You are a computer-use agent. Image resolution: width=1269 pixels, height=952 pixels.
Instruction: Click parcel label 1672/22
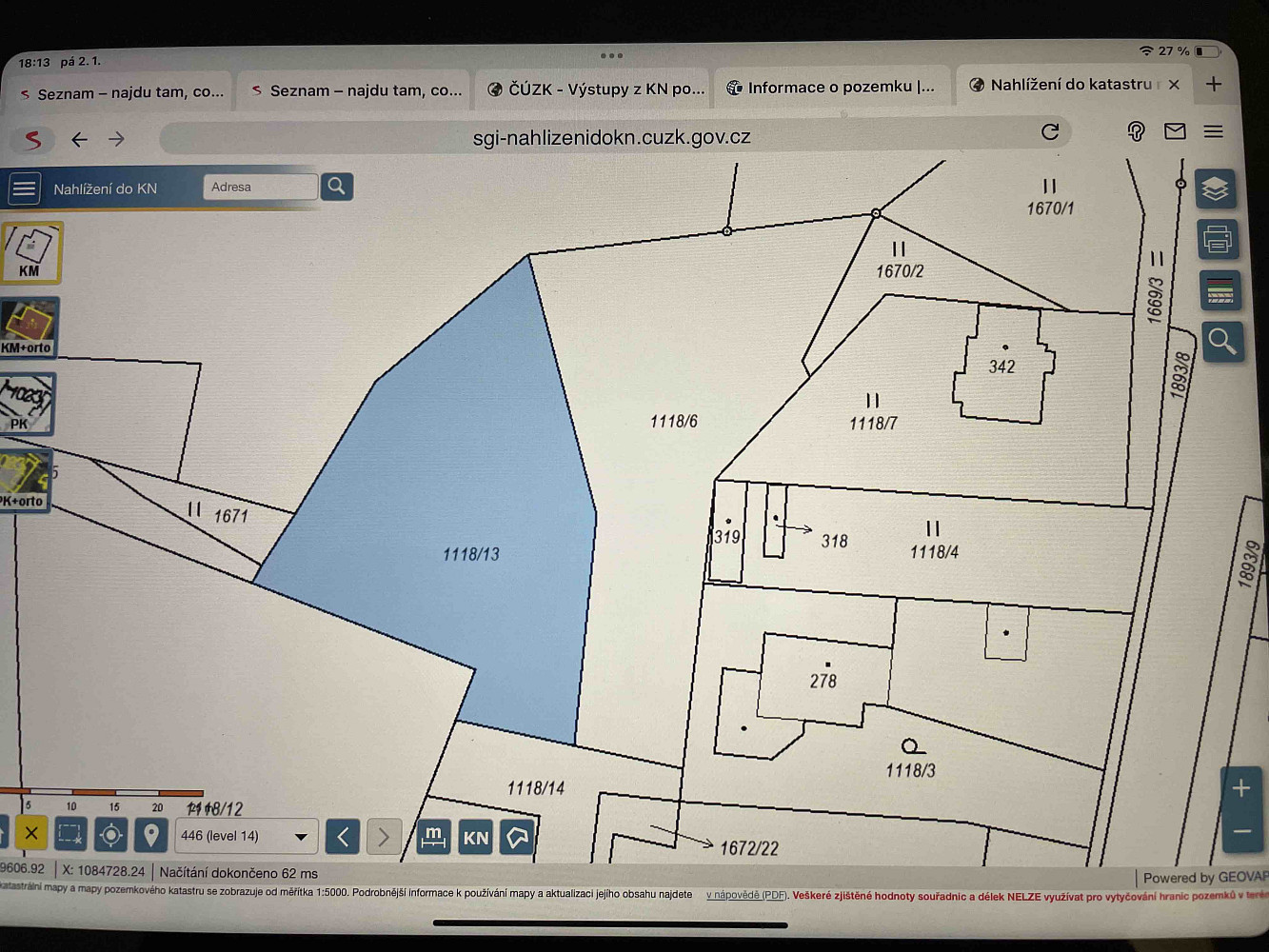(749, 847)
